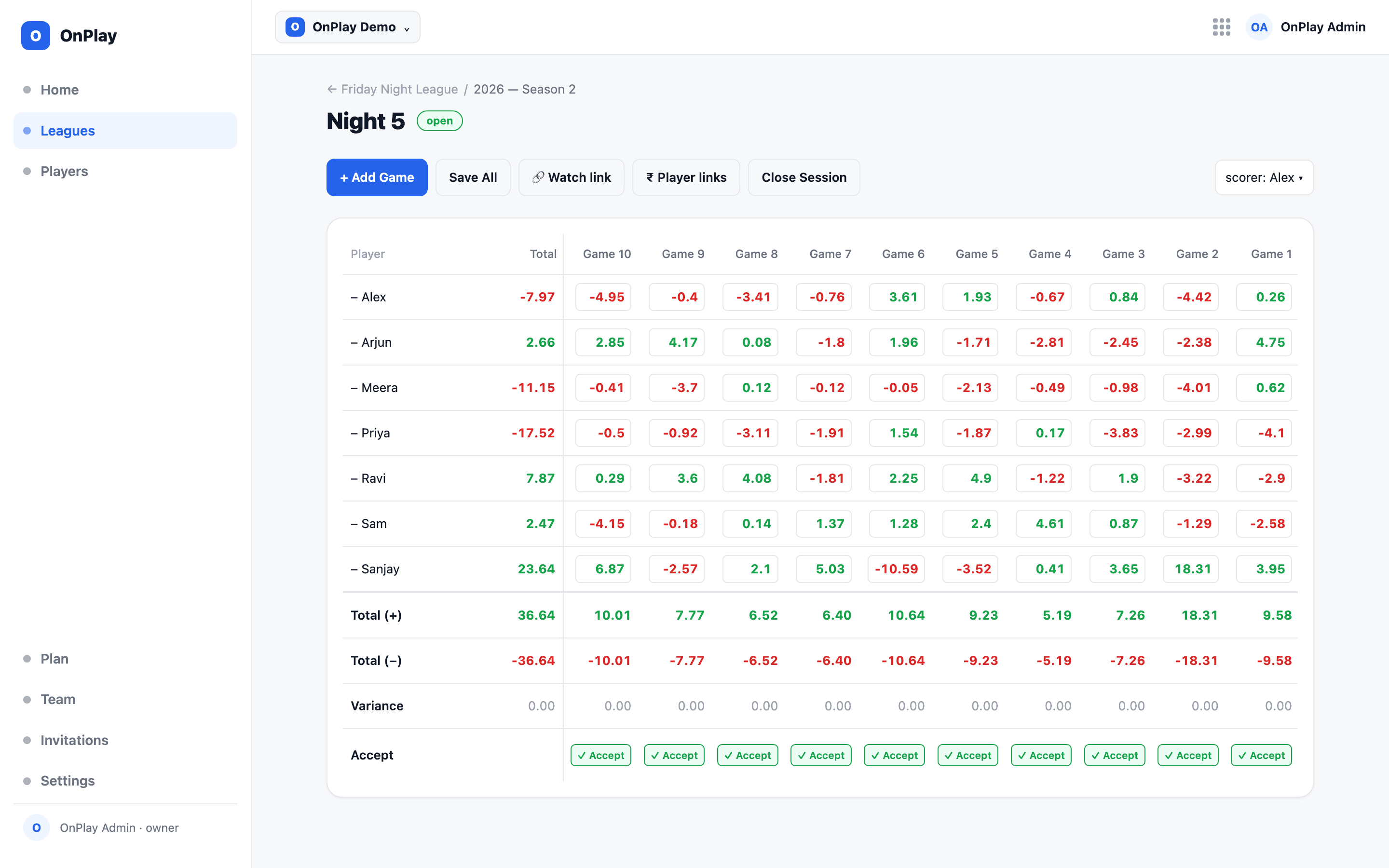Open the Leagues sidebar item
This screenshot has width=1389, height=868.
click(125, 130)
